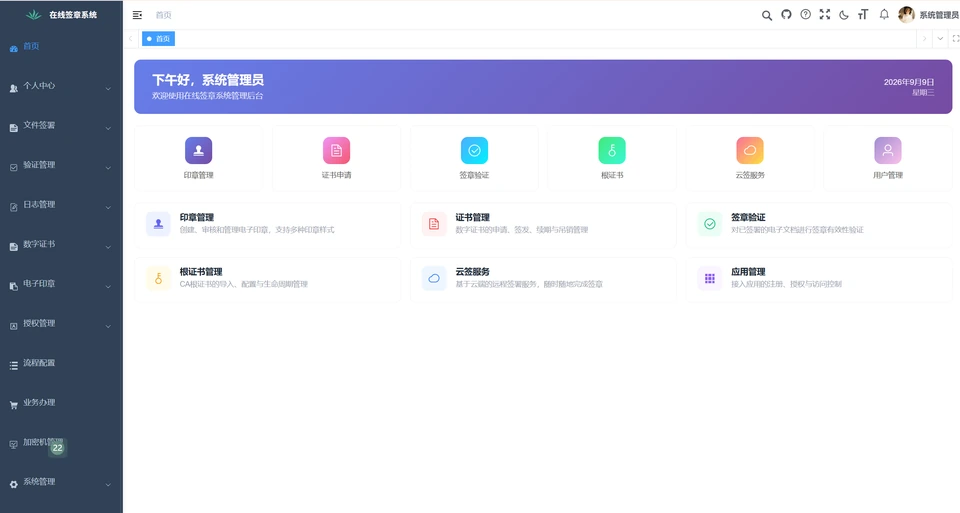Expand 日志管理 sidebar menu
Viewport: 960px width, 513px height.
61,205
